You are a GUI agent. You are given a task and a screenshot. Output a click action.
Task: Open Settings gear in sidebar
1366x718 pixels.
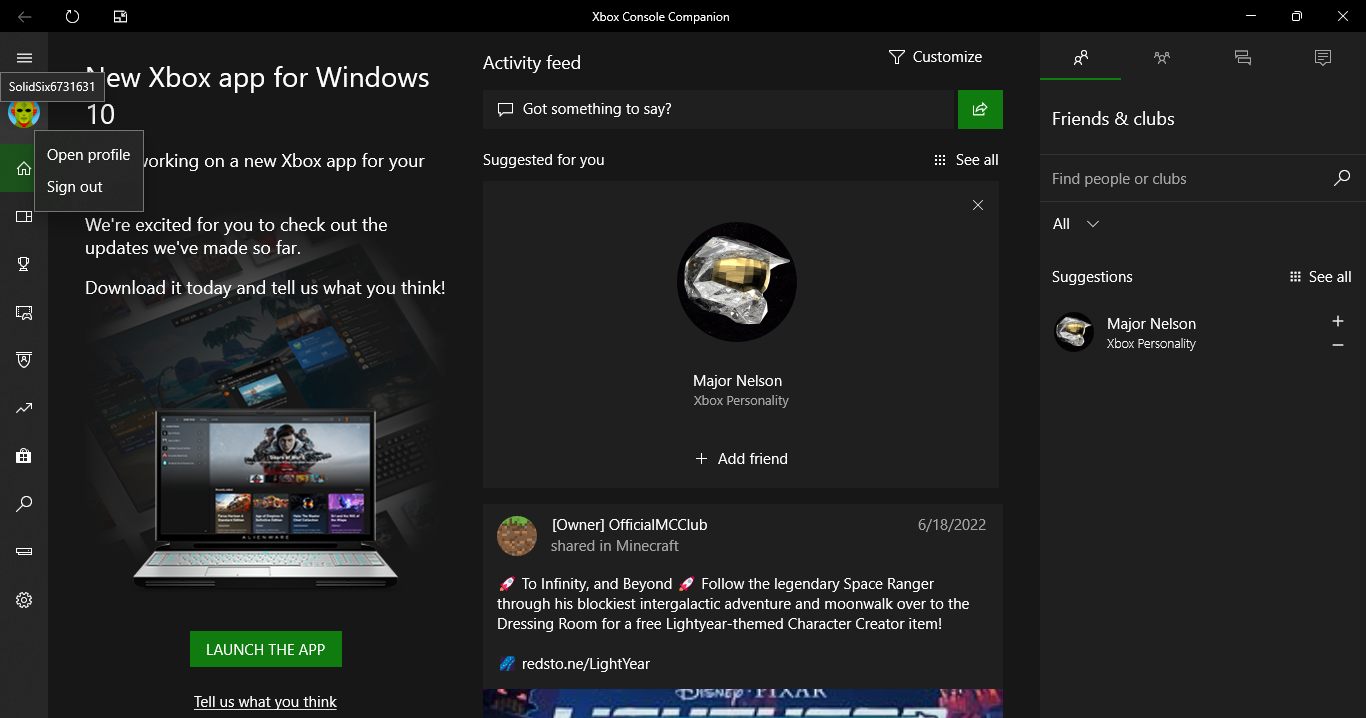(x=24, y=600)
